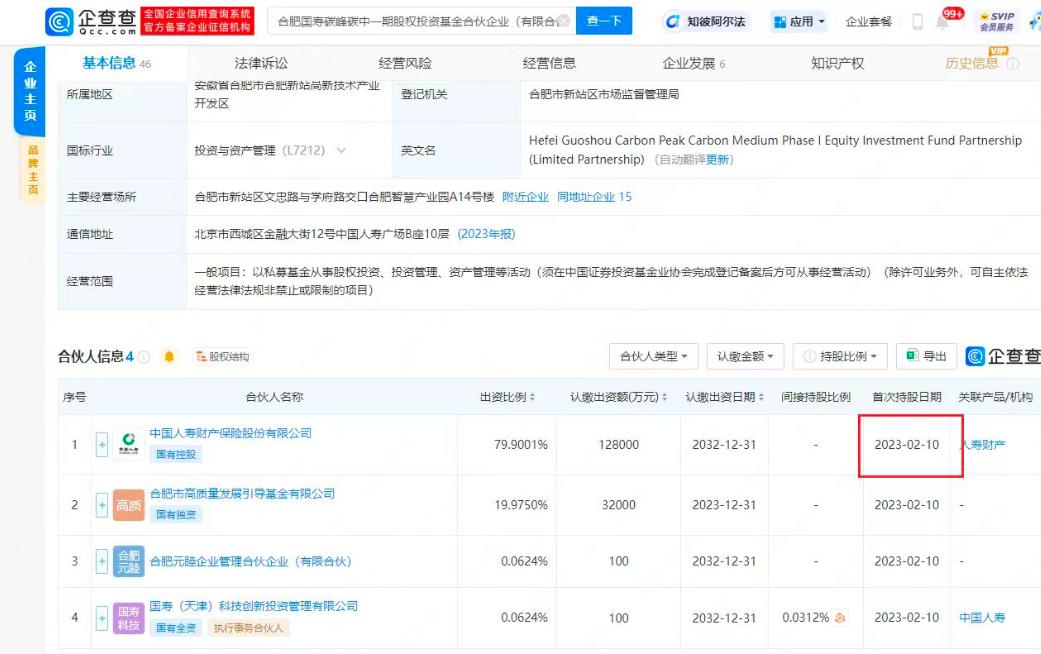Image resolution: width=1041 pixels, height=654 pixels.
Task: Expand the row for 国寿（天津）科技创新投资管理有限公司
Action: coord(101,618)
